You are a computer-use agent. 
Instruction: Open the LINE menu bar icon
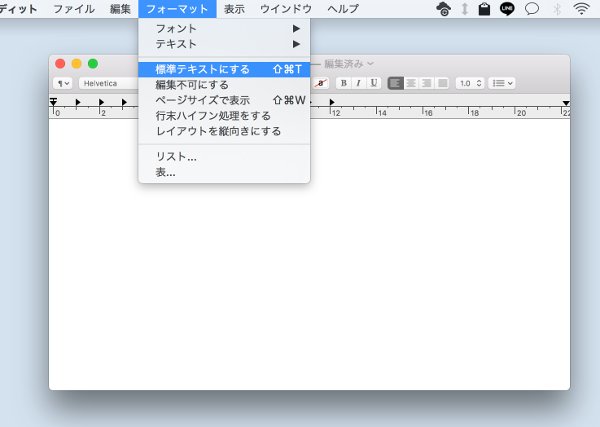click(507, 9)
